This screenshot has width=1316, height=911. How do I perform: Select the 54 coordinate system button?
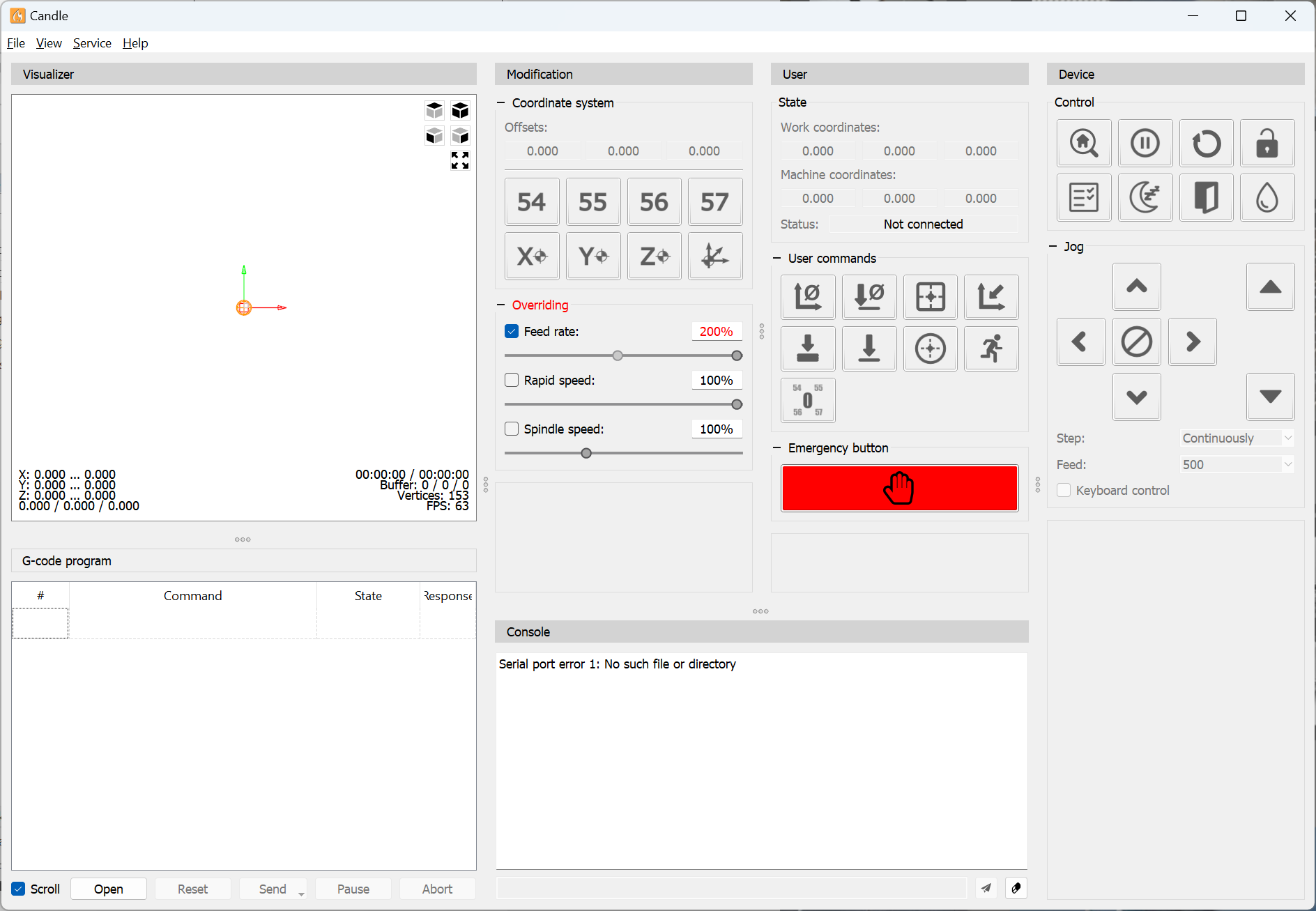click(x=531, y=202)
